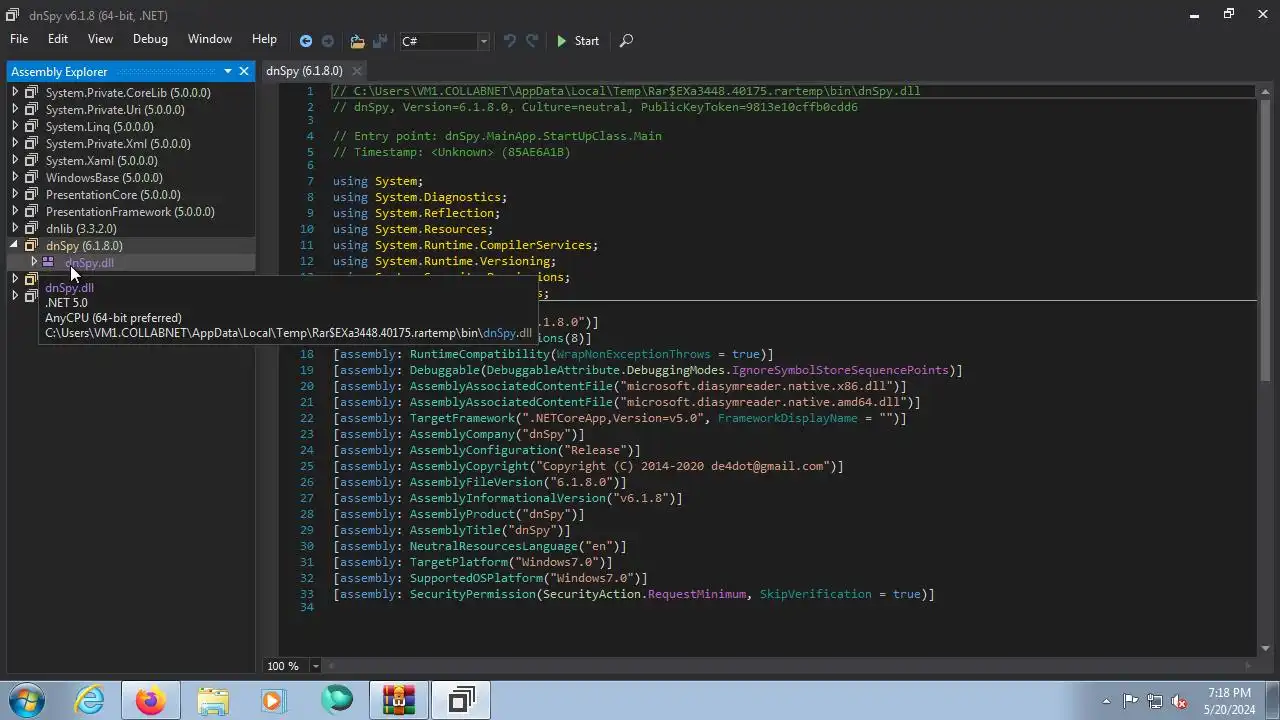Click the AssemblyCopyright attribute reference
The width and height of the screenshot is (1280, 720).
[468, 466]
